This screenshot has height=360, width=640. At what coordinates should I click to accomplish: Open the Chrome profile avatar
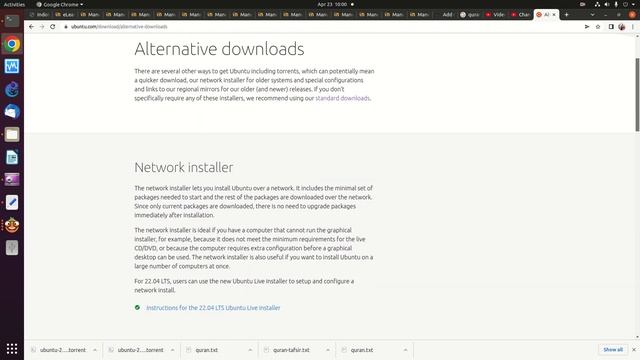pyautogui.click(x=622, y=27)
